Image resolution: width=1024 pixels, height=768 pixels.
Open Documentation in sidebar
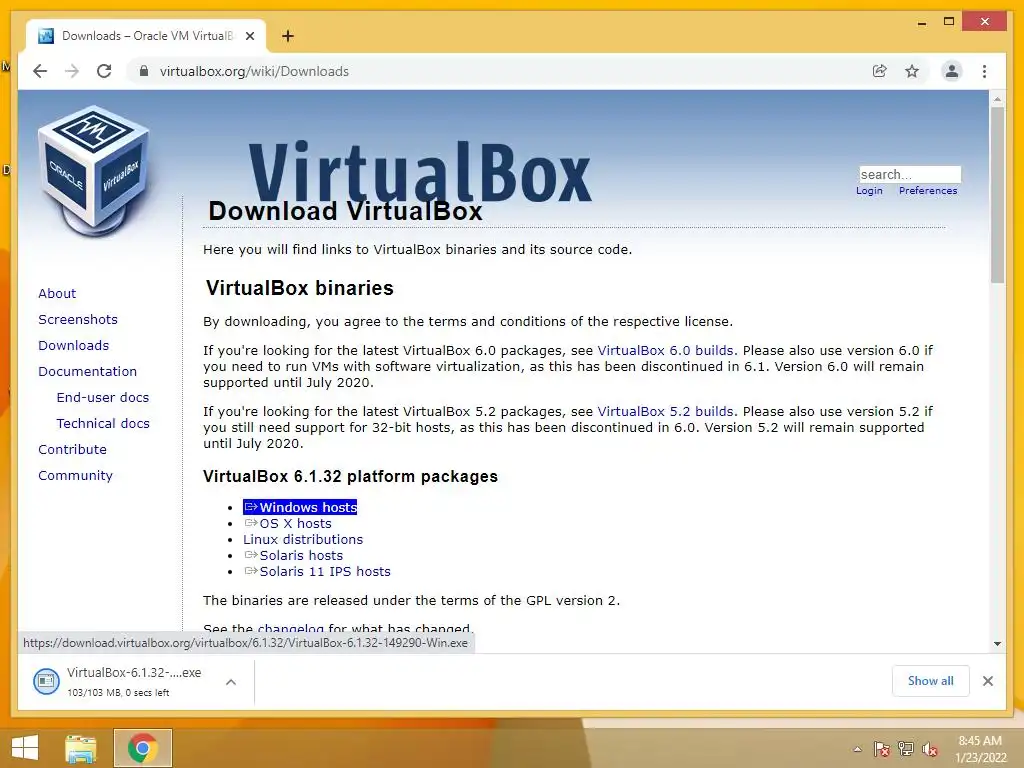(88, 372)
